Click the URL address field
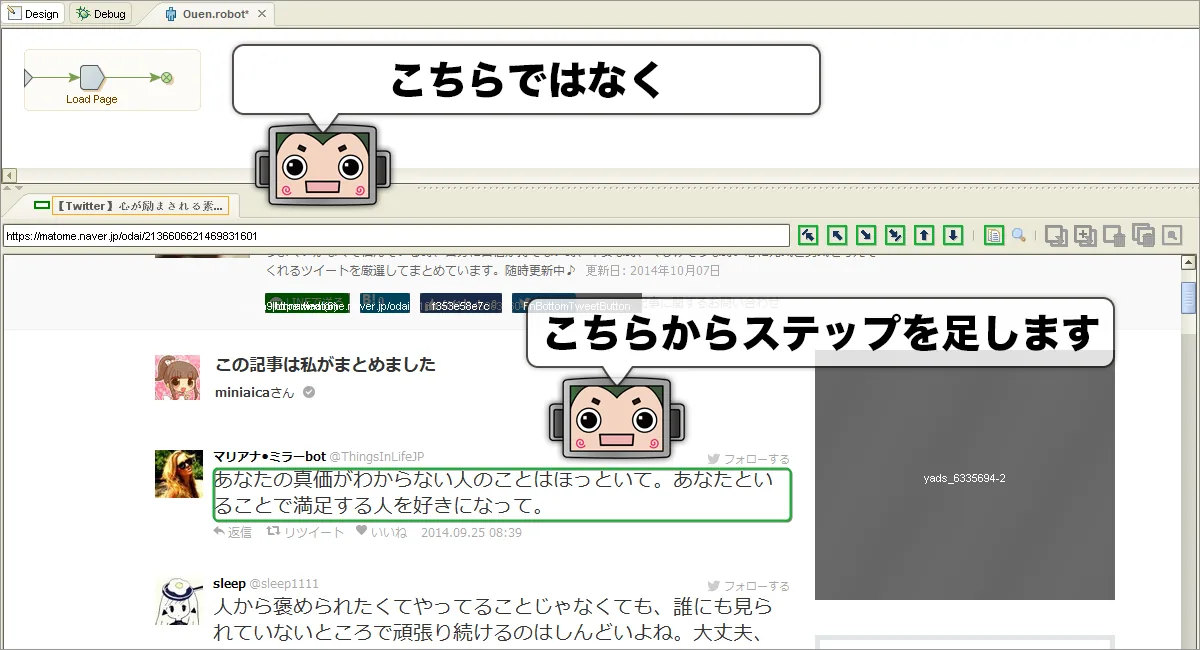 [x=396, y=236]
